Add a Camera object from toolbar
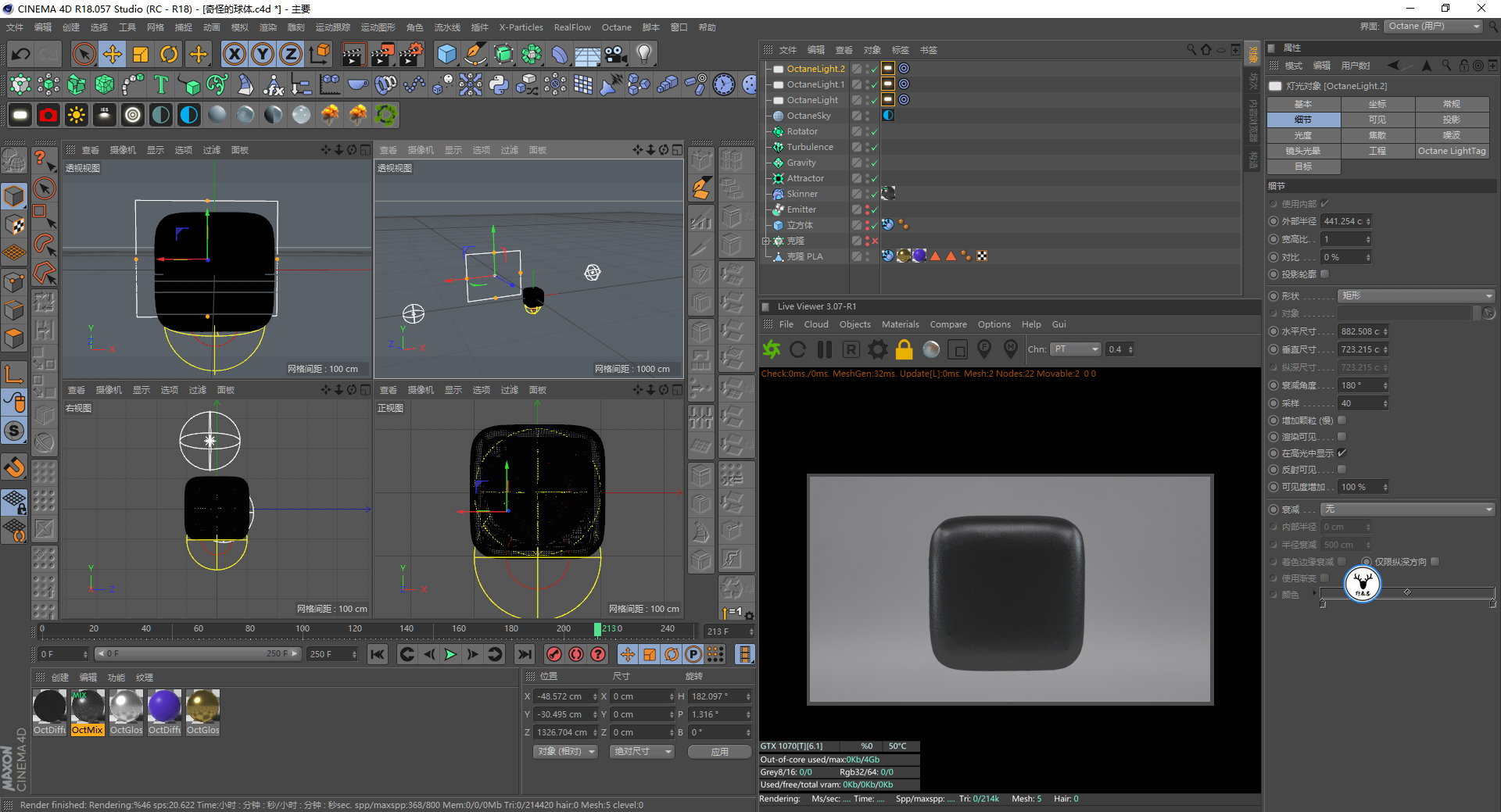 pyautogui.click(x=616, y=54)
